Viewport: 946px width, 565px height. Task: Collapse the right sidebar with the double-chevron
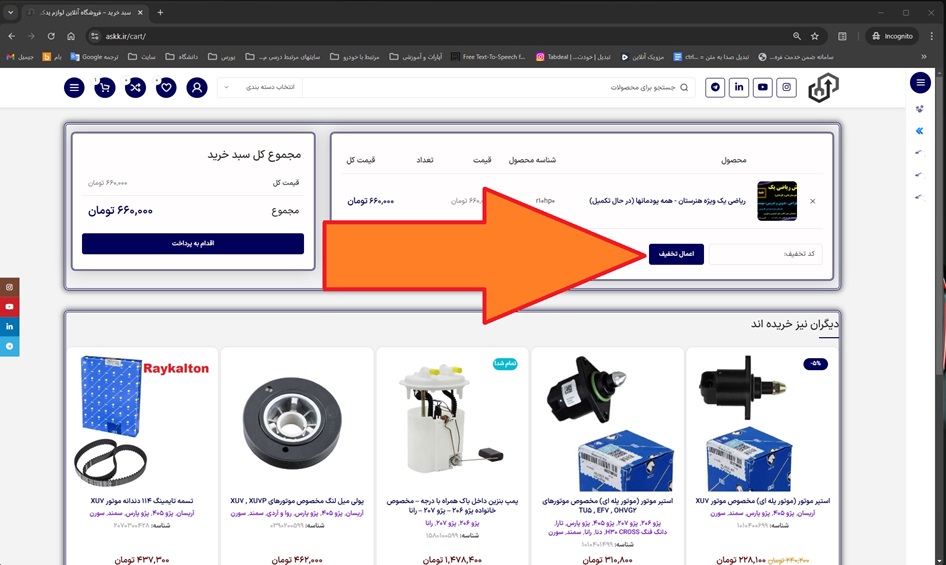click(920, 131)
